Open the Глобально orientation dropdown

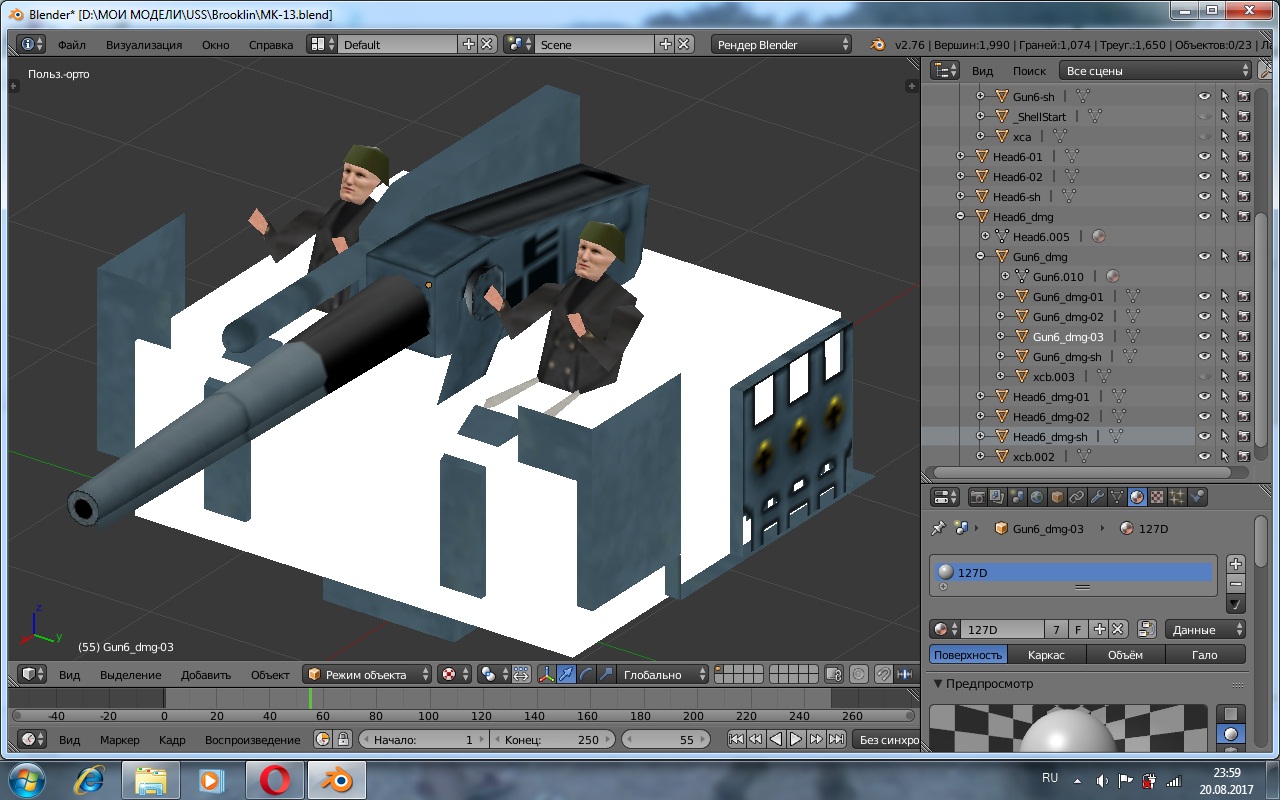(x=660, y=675)
